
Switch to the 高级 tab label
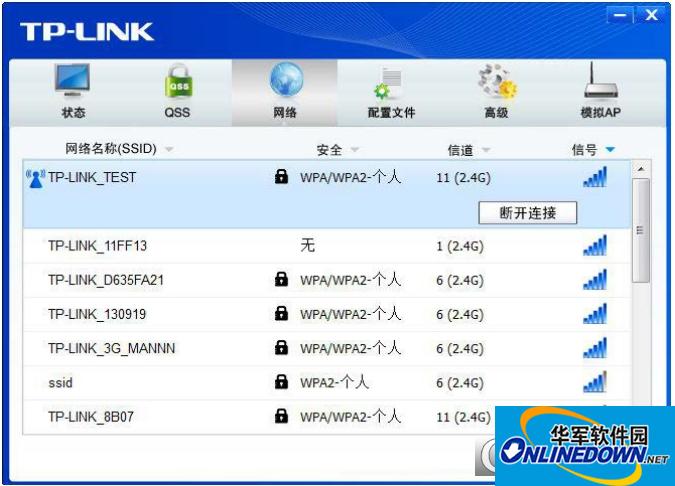point(496,113)
